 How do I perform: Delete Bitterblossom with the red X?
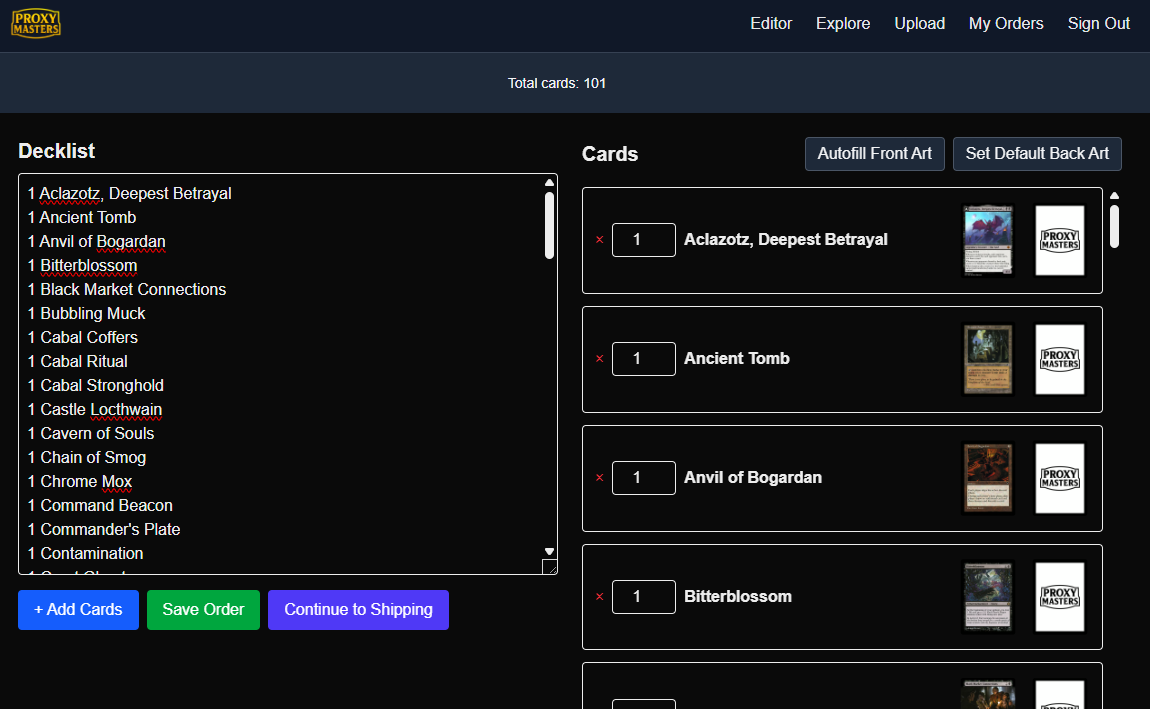tap(599, 597)
